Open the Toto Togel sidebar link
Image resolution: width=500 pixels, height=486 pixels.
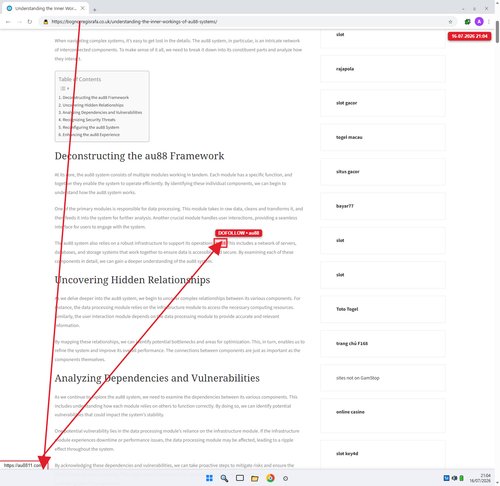coord(347,309)
